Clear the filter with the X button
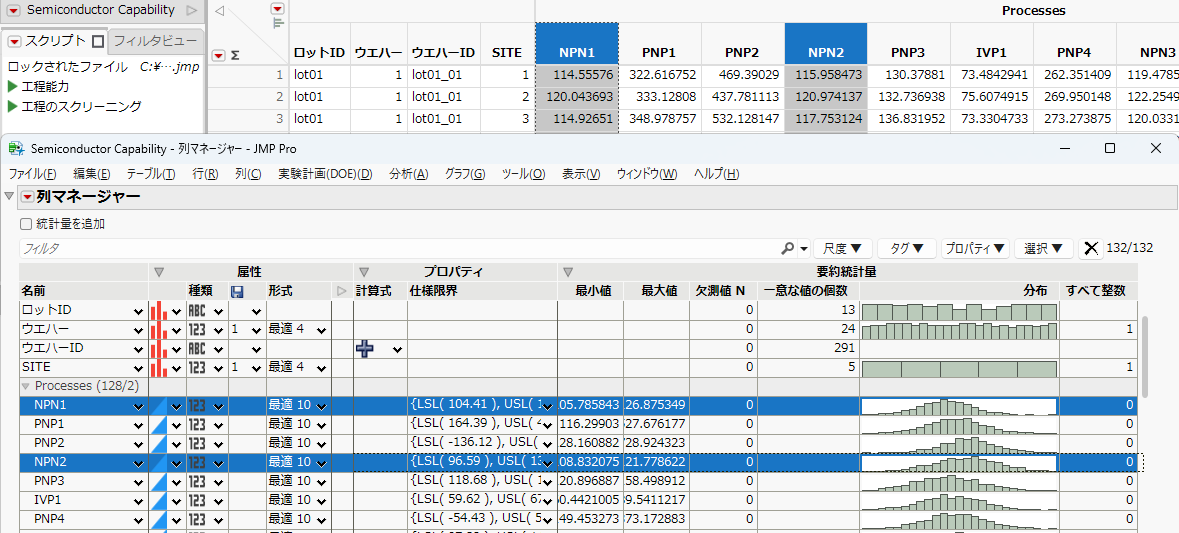The width and height of the screenshot is (1179, 533). tap(1090, 248)
